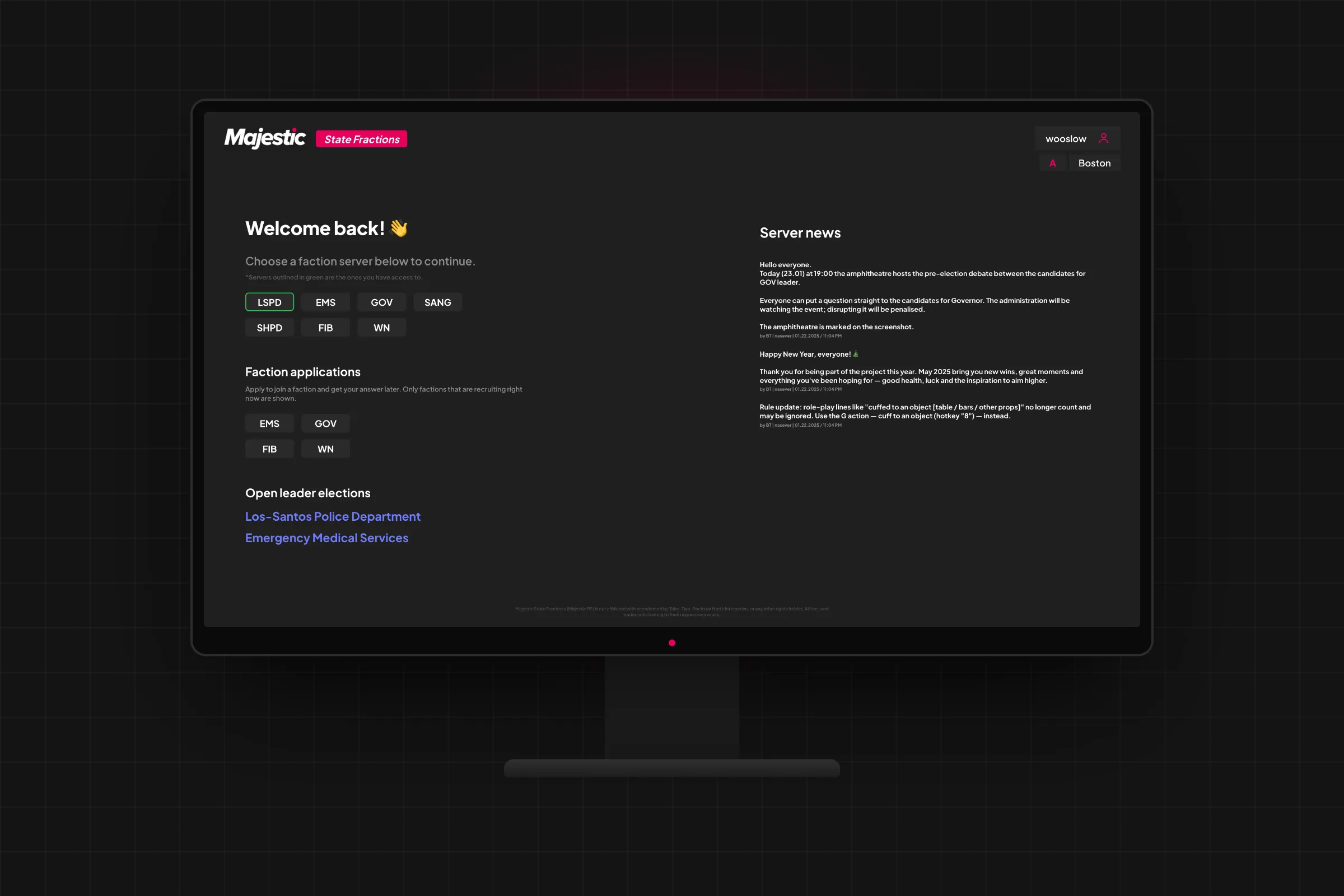Click the footer disclaimer text
The height and width of the screenshot is (896, 1344).
[672, 612]
